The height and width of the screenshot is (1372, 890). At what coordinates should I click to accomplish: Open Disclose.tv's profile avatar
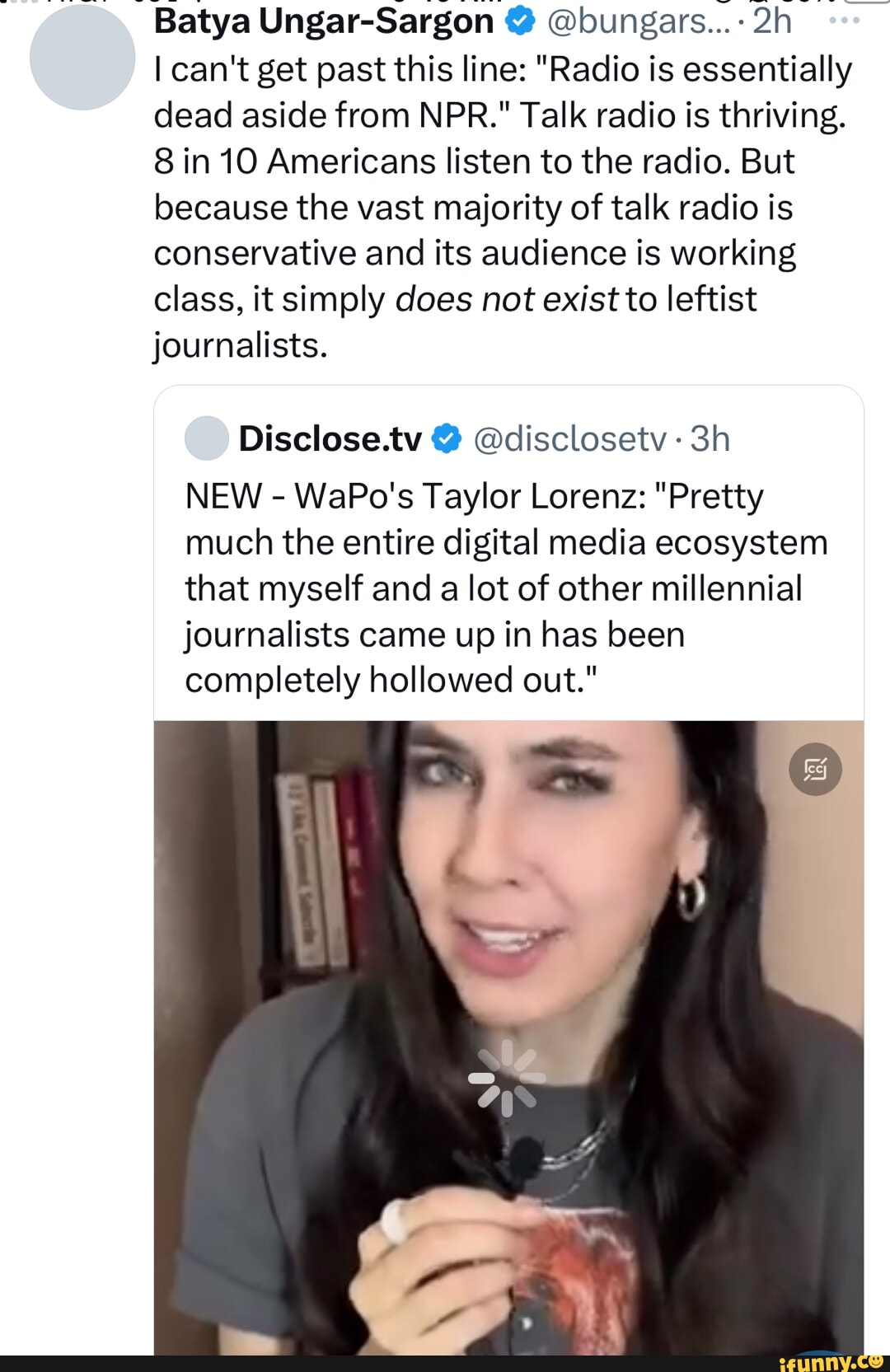[x=206, y=438]
